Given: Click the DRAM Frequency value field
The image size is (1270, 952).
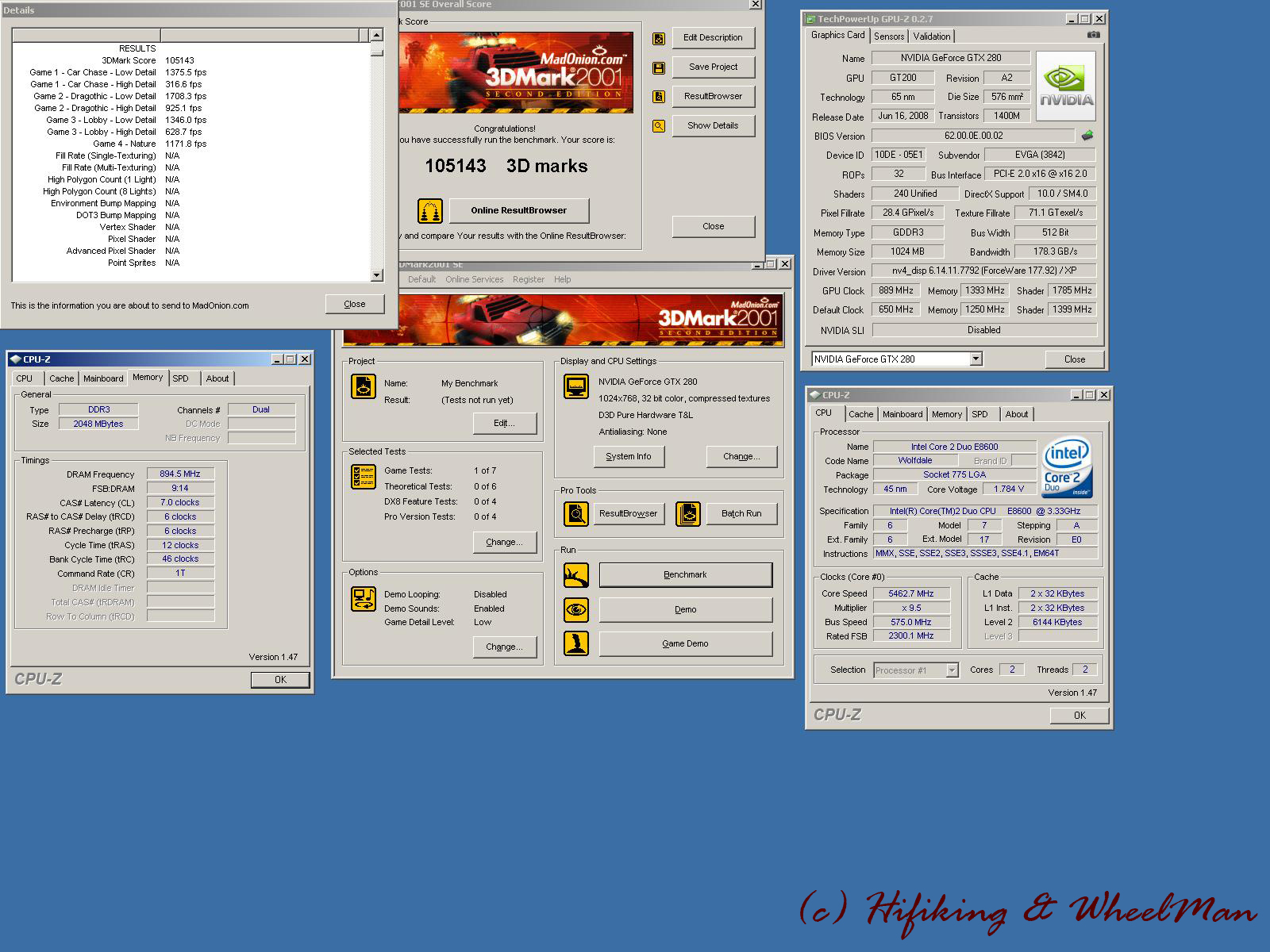Looking at the screenshot, I should (180, 474).
